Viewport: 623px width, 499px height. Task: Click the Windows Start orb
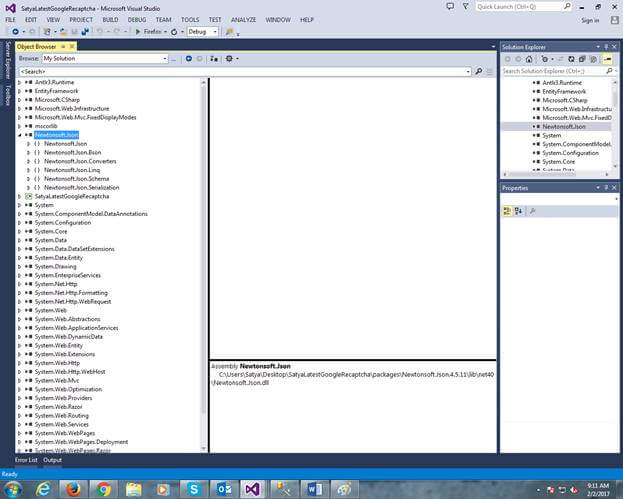[13, 489]
